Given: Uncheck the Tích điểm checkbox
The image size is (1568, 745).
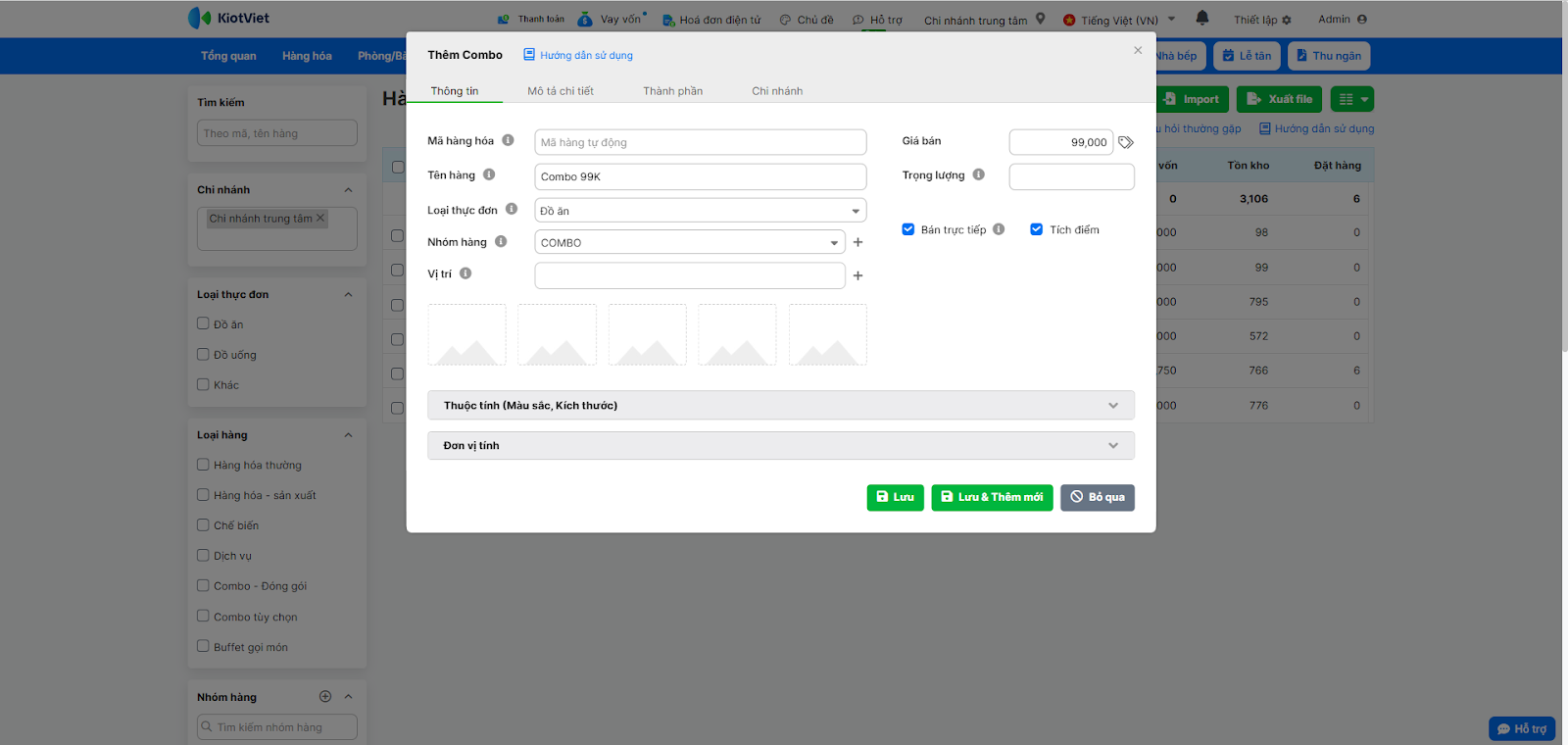Looking at the screenshot, I should 1036,229.
